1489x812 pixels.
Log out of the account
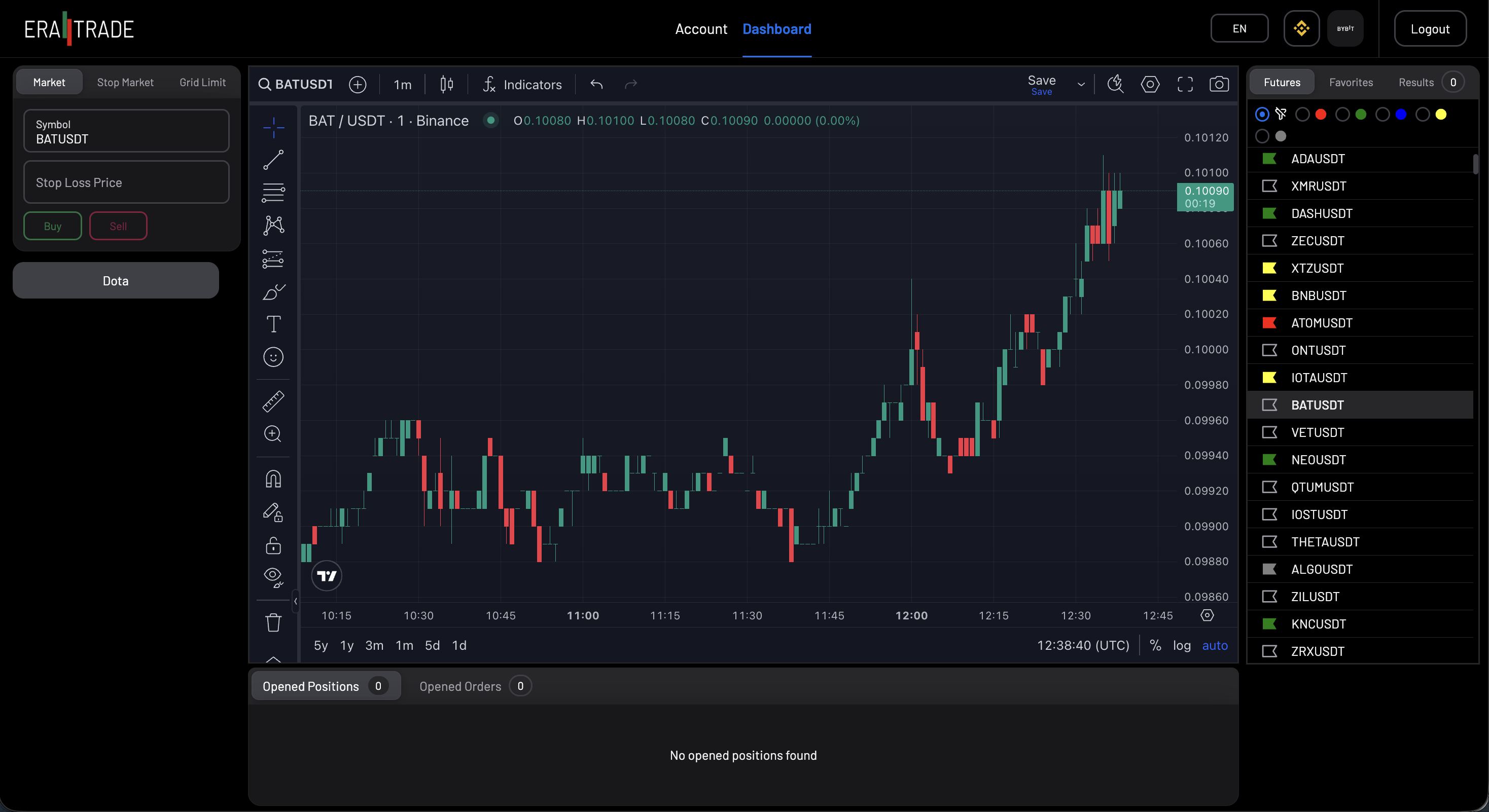(1430, 29)
